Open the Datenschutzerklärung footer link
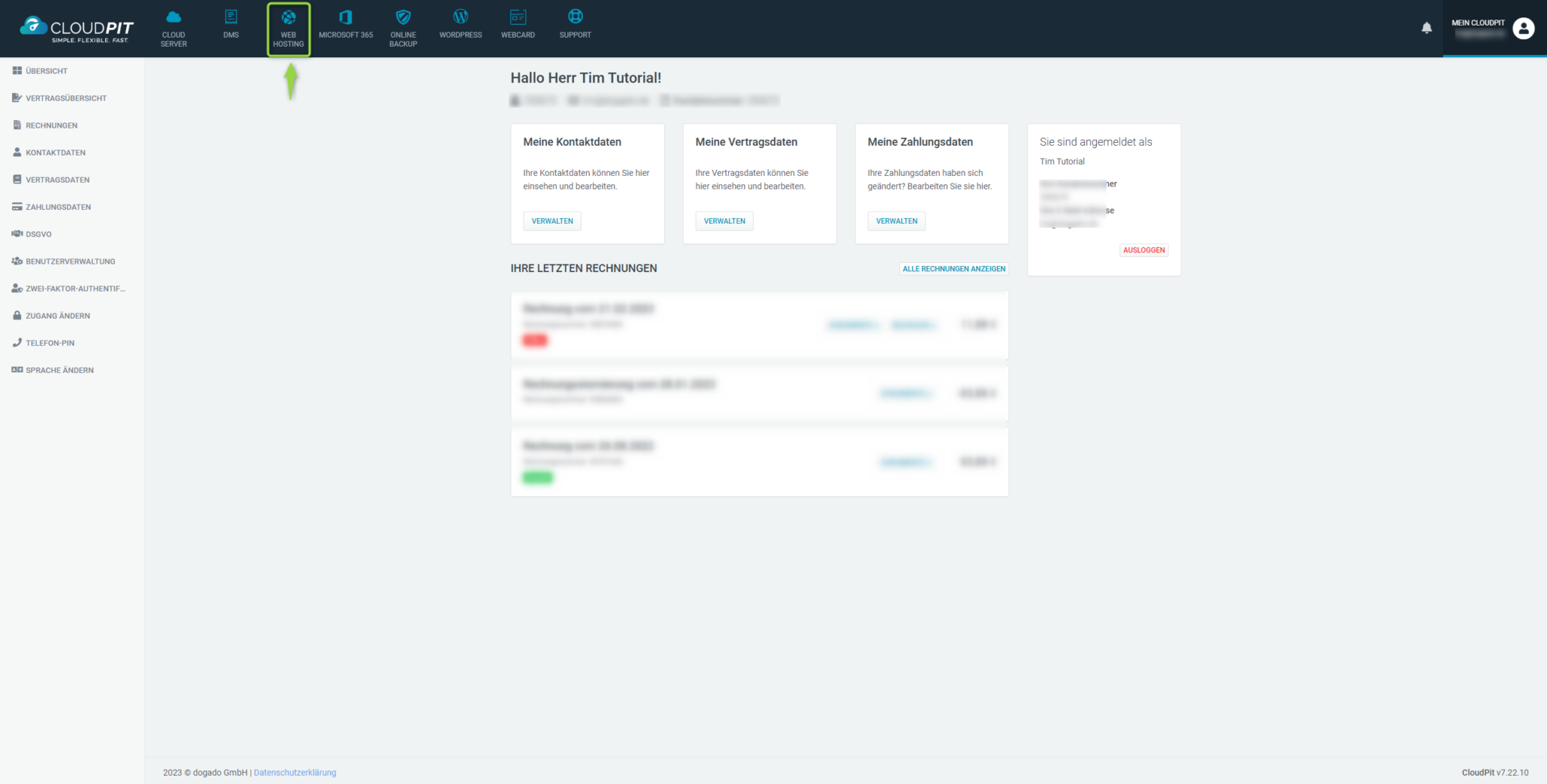Viewport: 1547px width, 784px height. (x=295, y=773)
